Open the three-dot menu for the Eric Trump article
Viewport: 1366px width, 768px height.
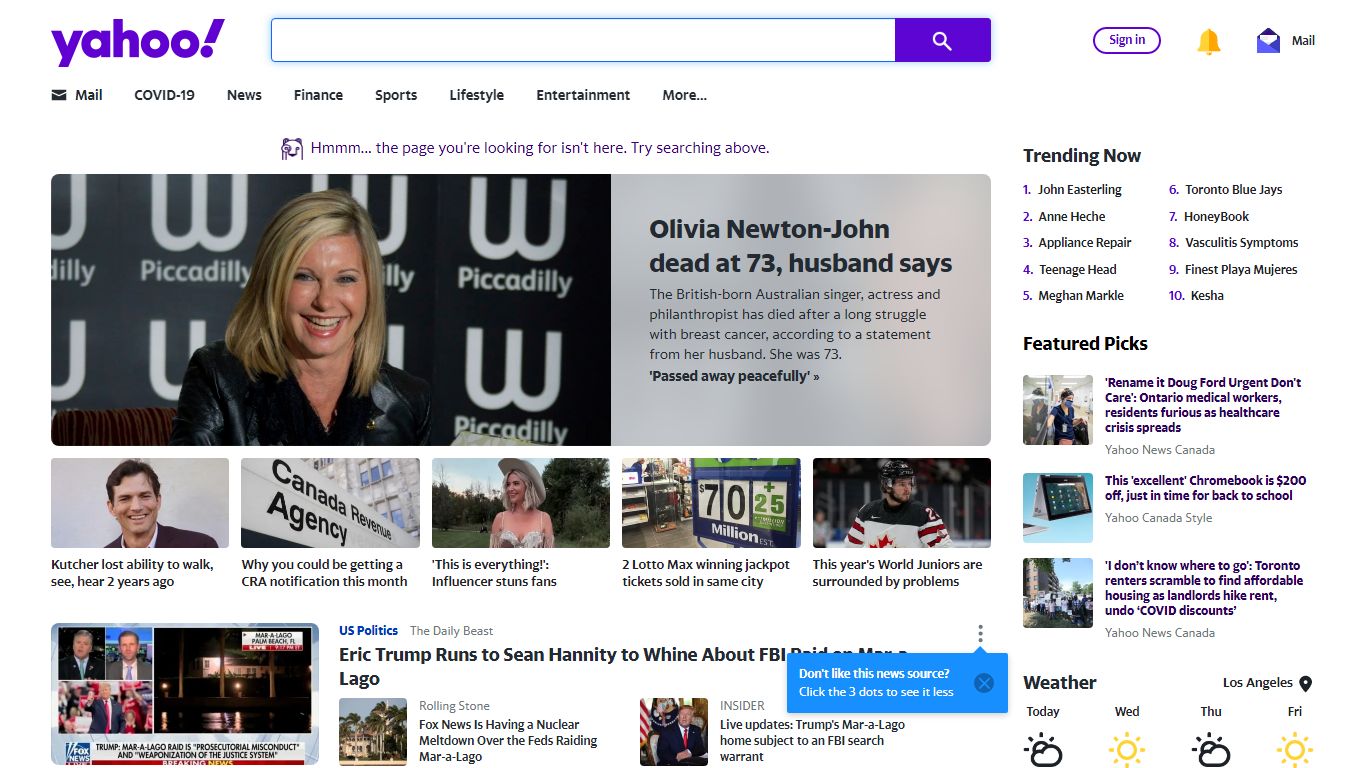tap(980, 634)
